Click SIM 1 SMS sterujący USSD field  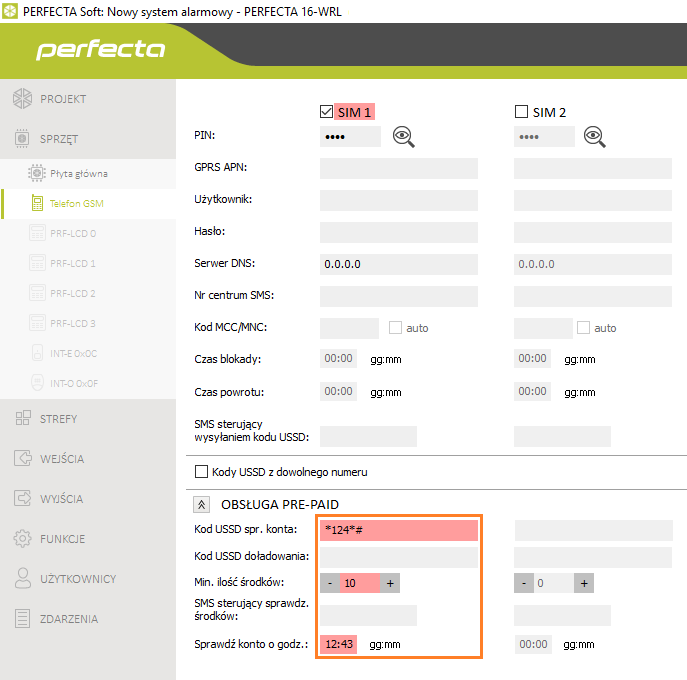368,436
